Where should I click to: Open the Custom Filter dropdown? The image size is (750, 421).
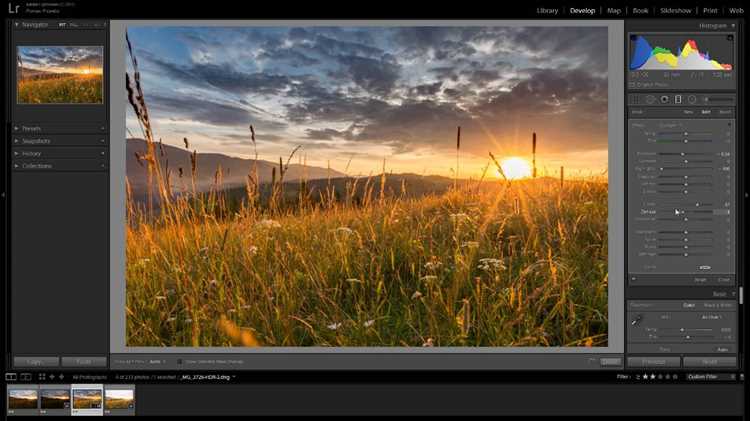(710, 377)
